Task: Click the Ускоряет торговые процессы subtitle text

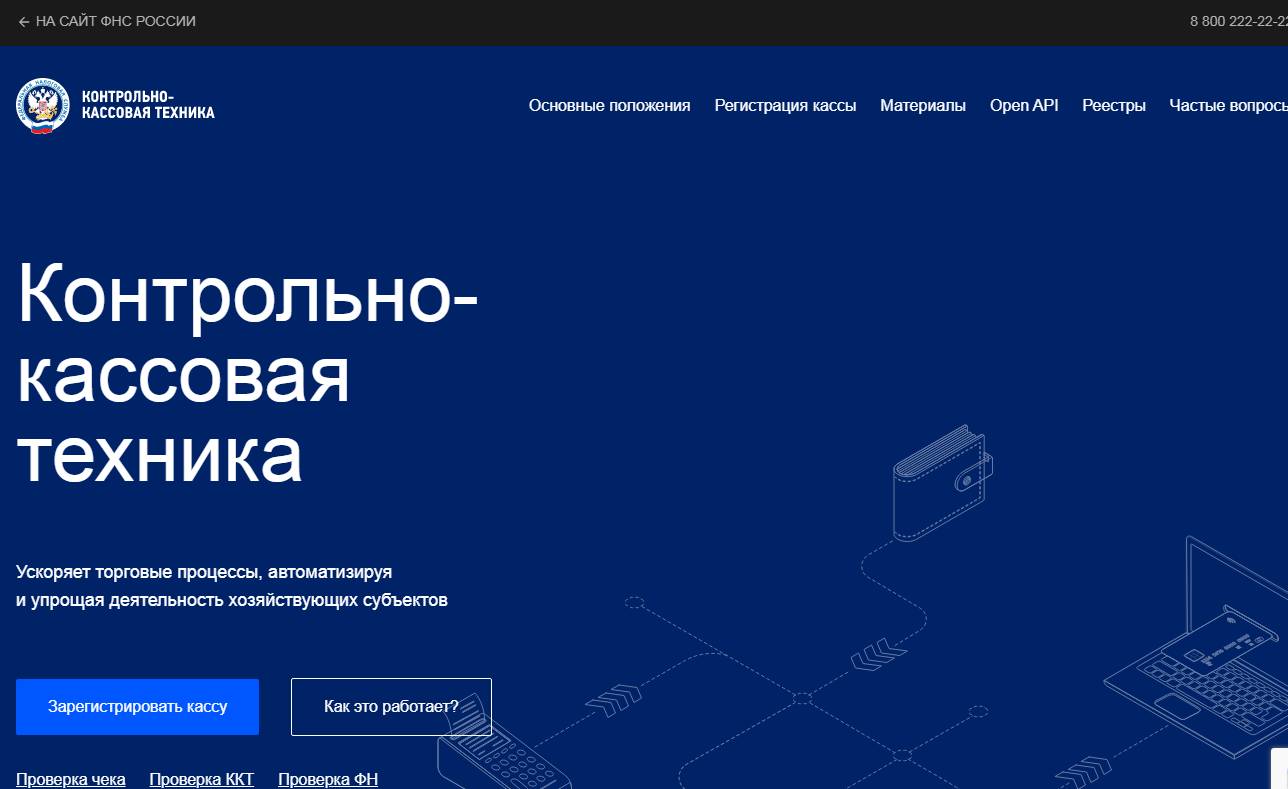Action: click(232, 587)
